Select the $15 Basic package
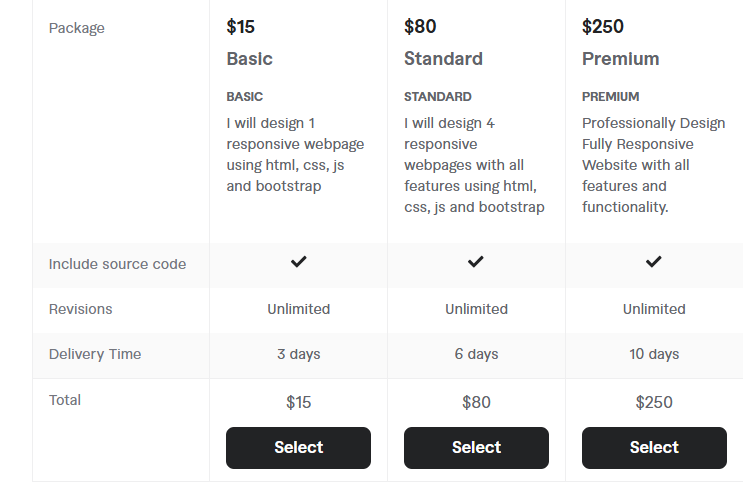Screen dimensions: 743x487 click(299, 448)
